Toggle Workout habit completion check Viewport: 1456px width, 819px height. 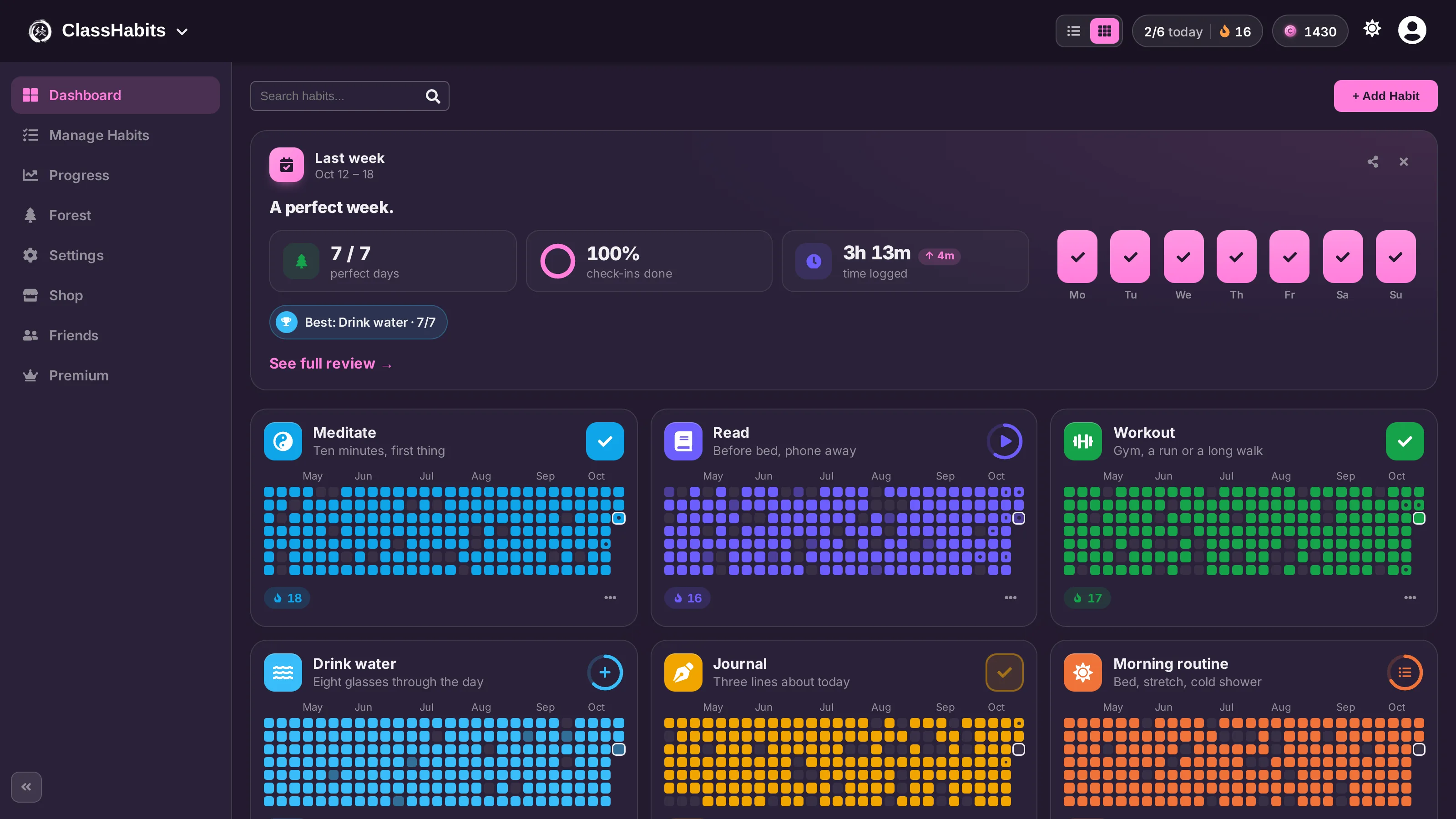[1405, 441]
